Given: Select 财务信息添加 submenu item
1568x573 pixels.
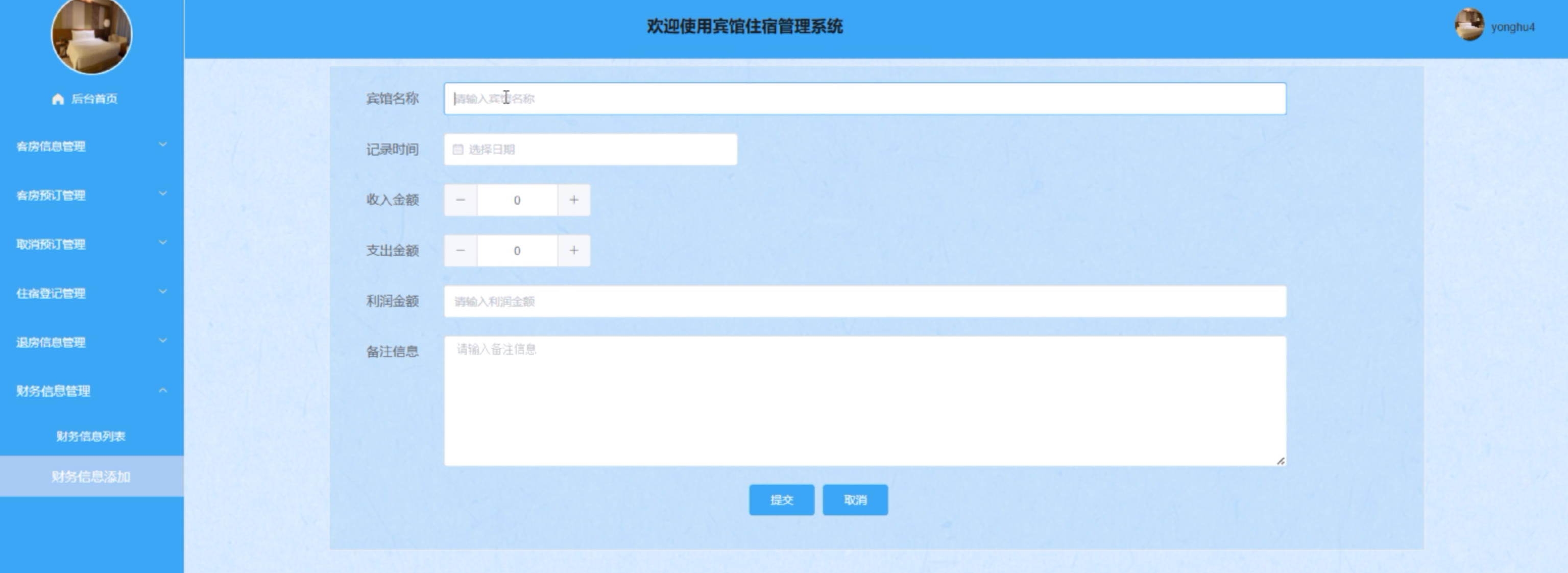Looking at the screenshot, I should [91, 477].
